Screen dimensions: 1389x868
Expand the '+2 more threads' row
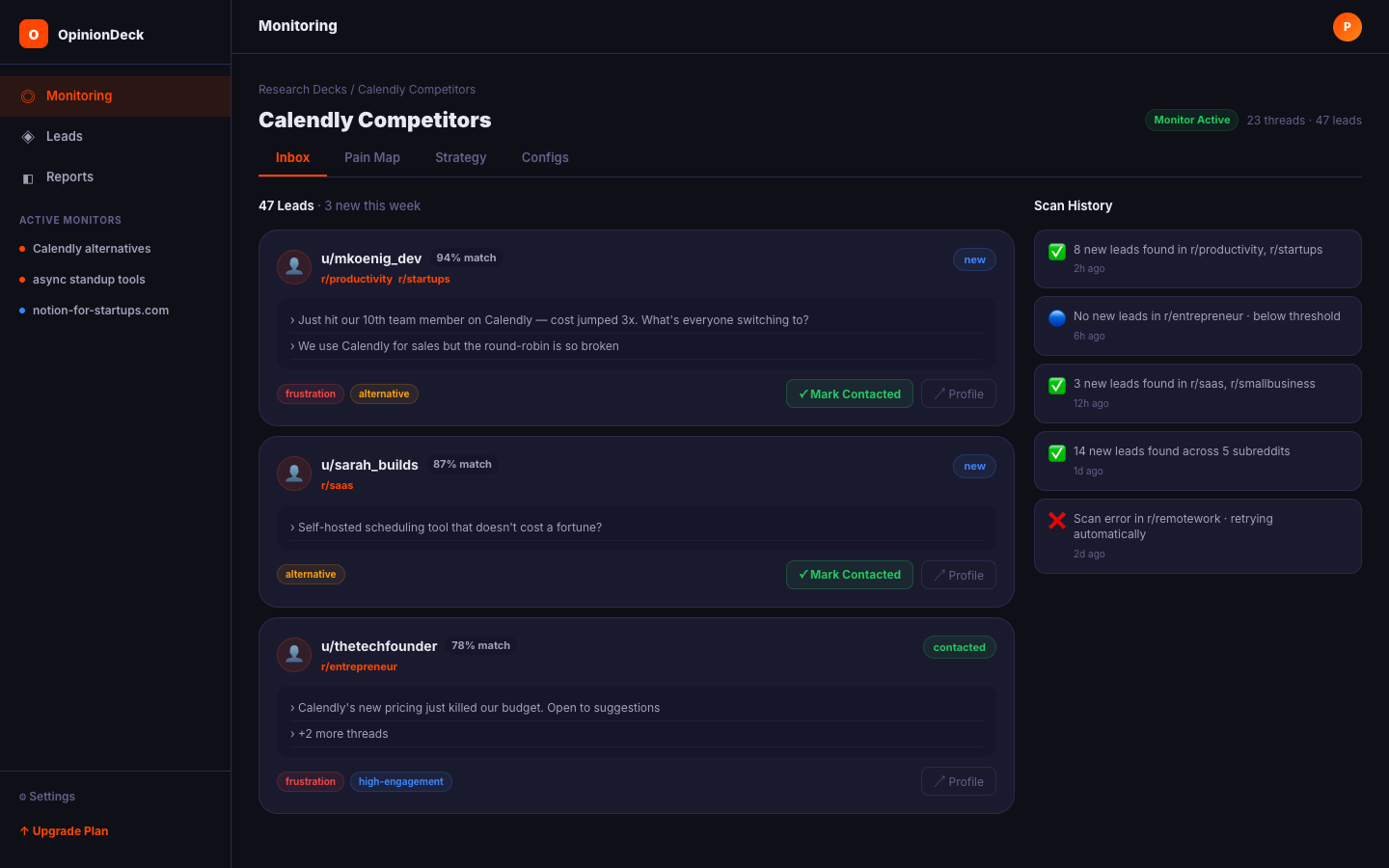pyautogui.click(x=342, y=734)
